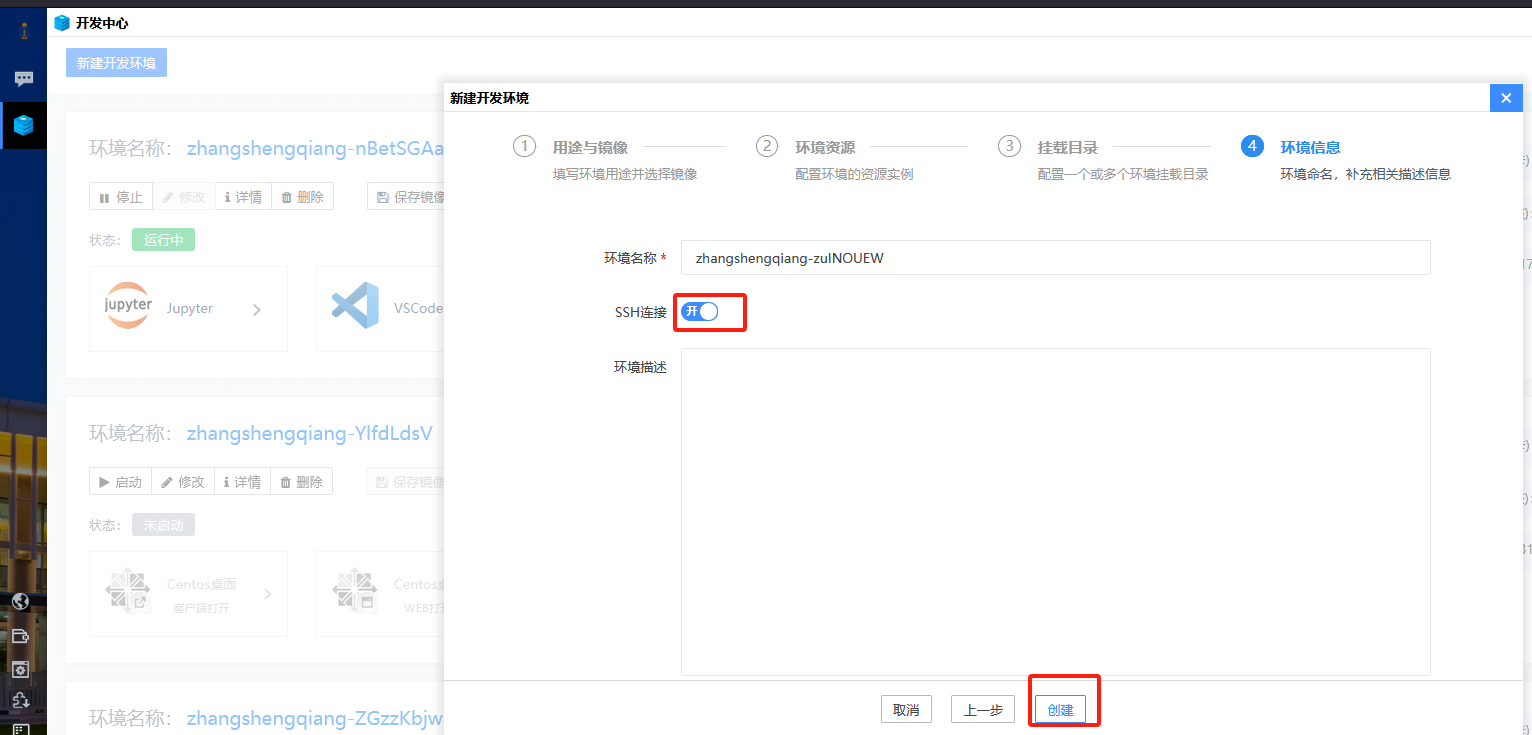Focus the 环境名称 input field
The height and width of the screenshot is (735, 1532).
[x=1056, y=257]
